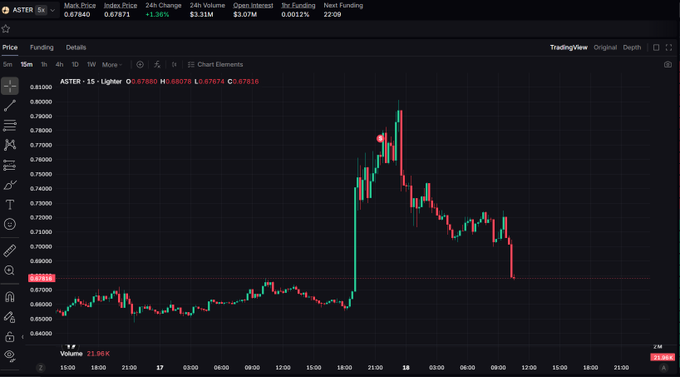This screenshot has width=680, height=377.
Task: Select the 1D timeframe
Action: click(75, 65)
